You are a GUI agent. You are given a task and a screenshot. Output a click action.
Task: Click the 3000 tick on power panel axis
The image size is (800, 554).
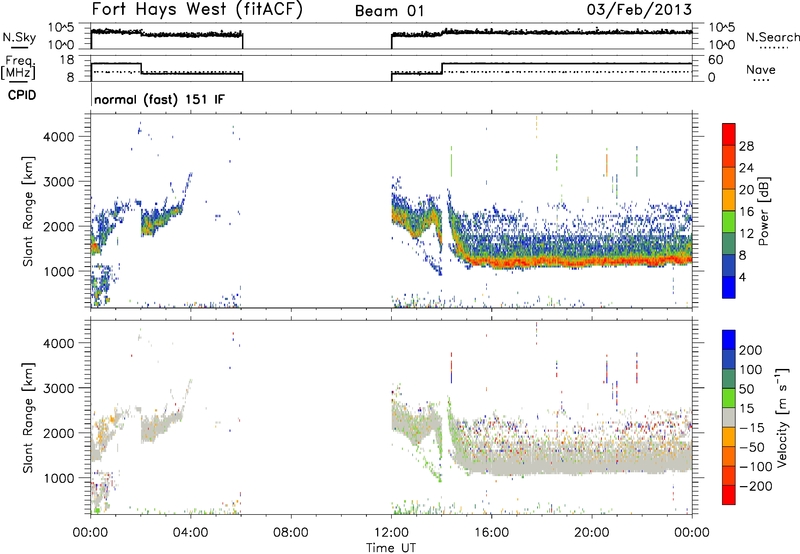pos(59,182)
